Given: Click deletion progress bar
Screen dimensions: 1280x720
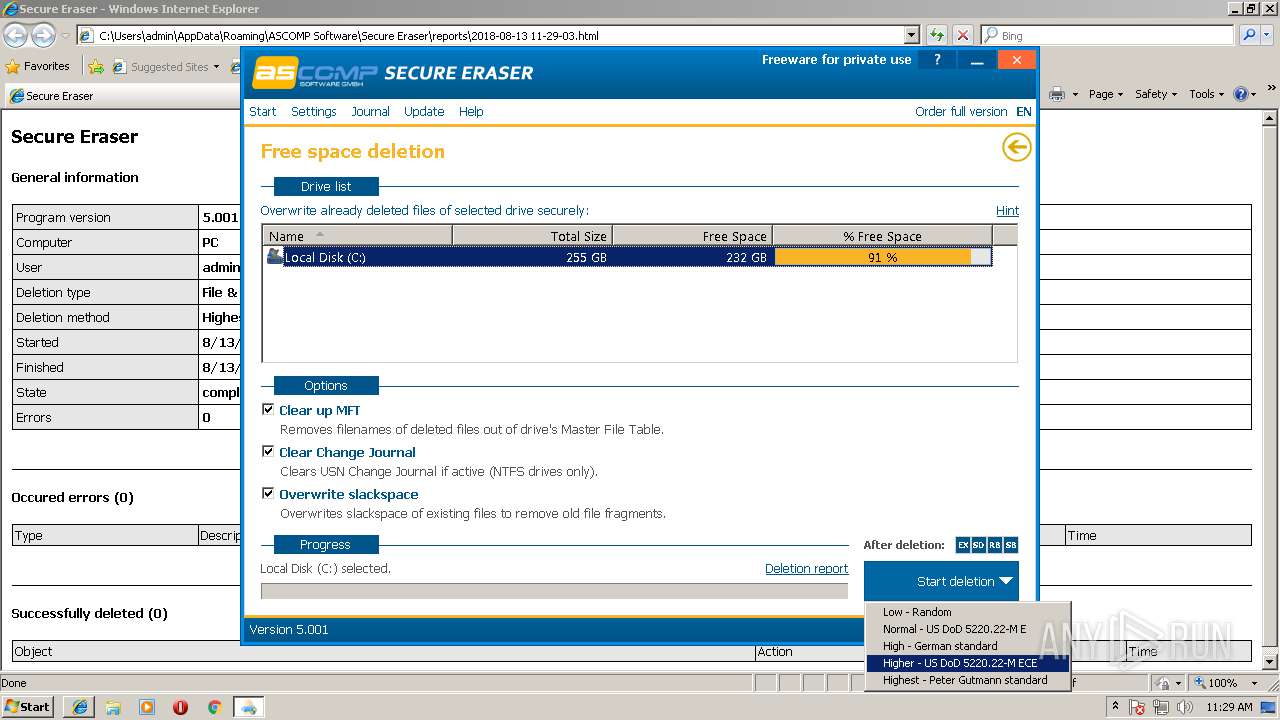Looking at the screenshot, I should tap(554, 591).
